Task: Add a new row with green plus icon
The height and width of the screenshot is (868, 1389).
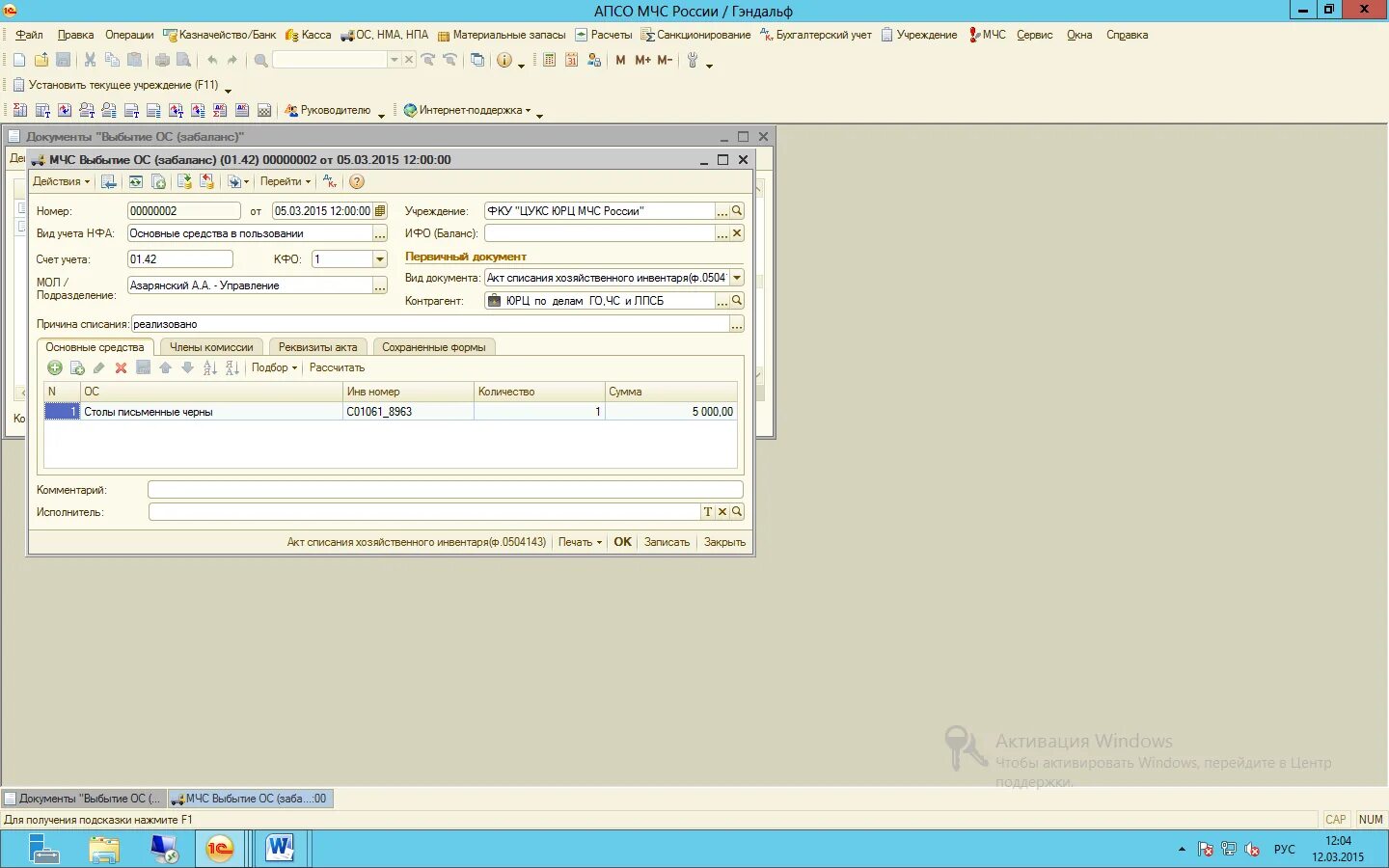Action: pyautogui.click(x=55, y=367)
